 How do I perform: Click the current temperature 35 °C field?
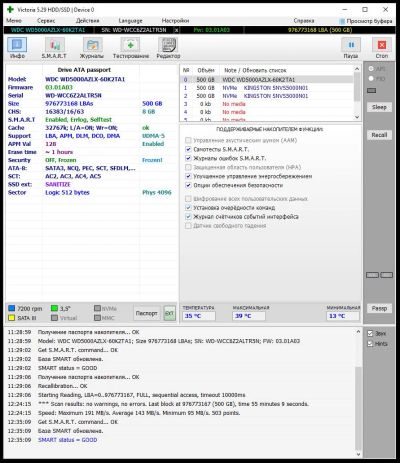click(x=199, y=316)
